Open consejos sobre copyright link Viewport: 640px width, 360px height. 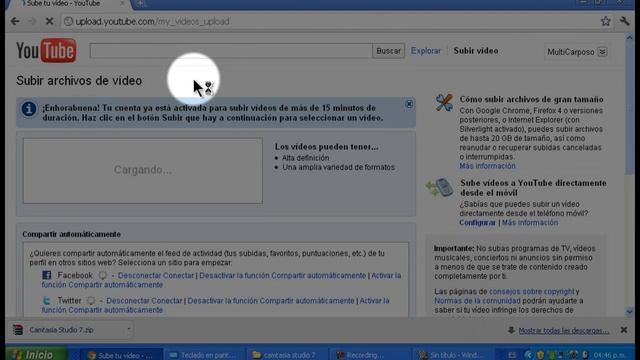pos(532,291)
